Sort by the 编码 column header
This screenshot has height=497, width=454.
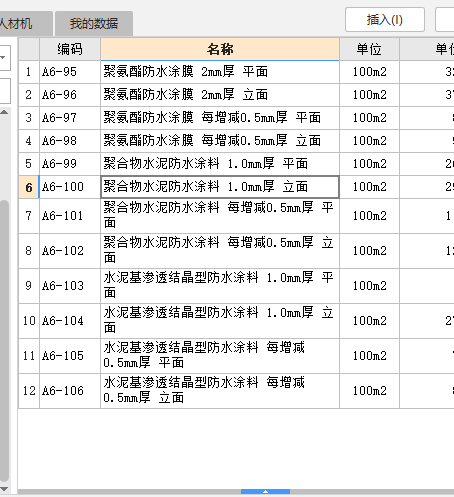point(70,49)
